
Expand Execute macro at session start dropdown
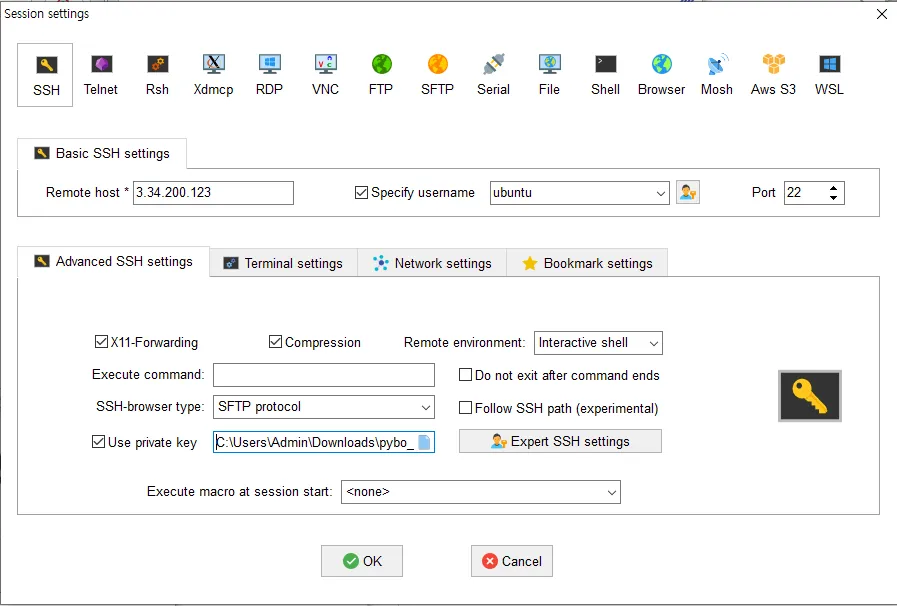(x=612, y=492)
